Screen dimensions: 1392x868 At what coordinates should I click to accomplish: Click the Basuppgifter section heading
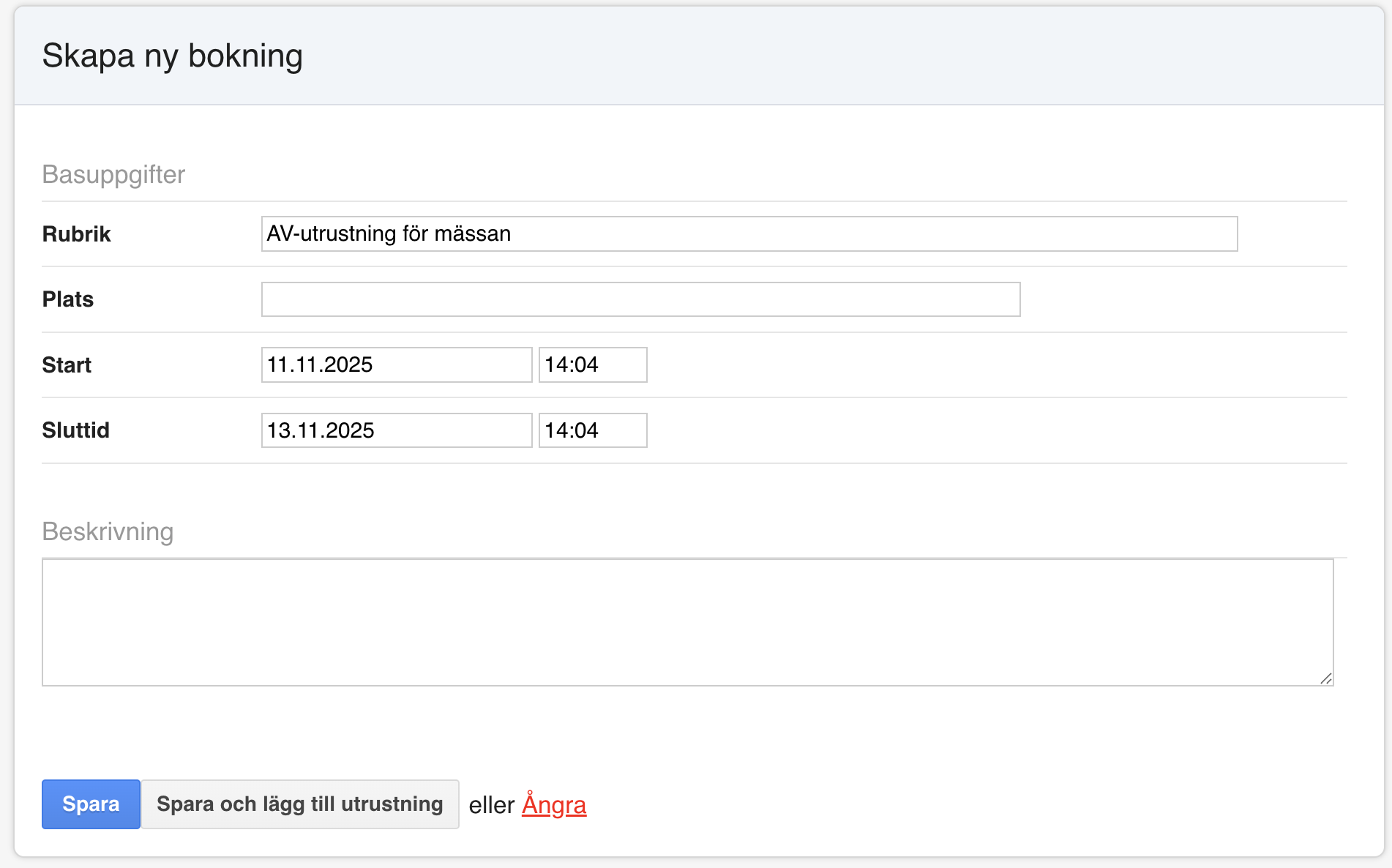pos(113,175)
